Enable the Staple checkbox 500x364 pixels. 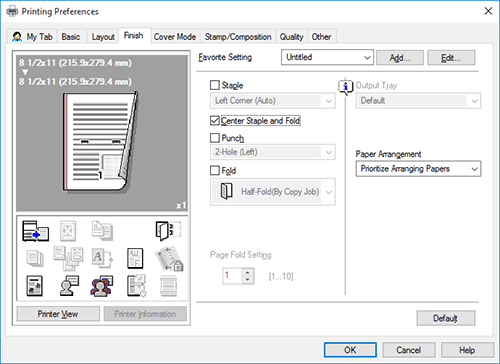click(215, 85)
